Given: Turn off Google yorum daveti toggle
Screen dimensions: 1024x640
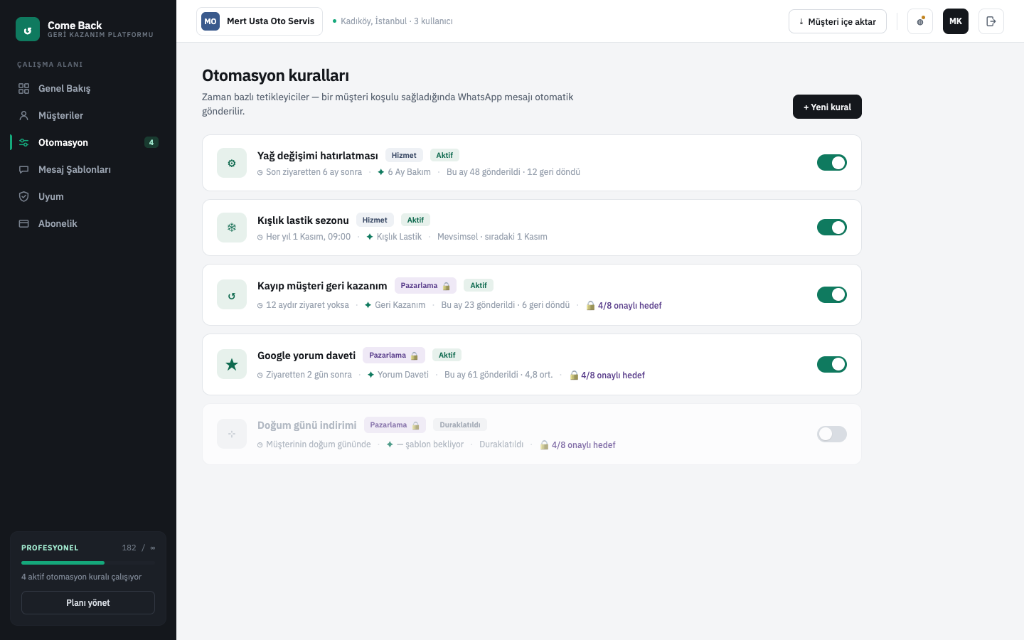Looking at the screenshot, I should point(831,364).
